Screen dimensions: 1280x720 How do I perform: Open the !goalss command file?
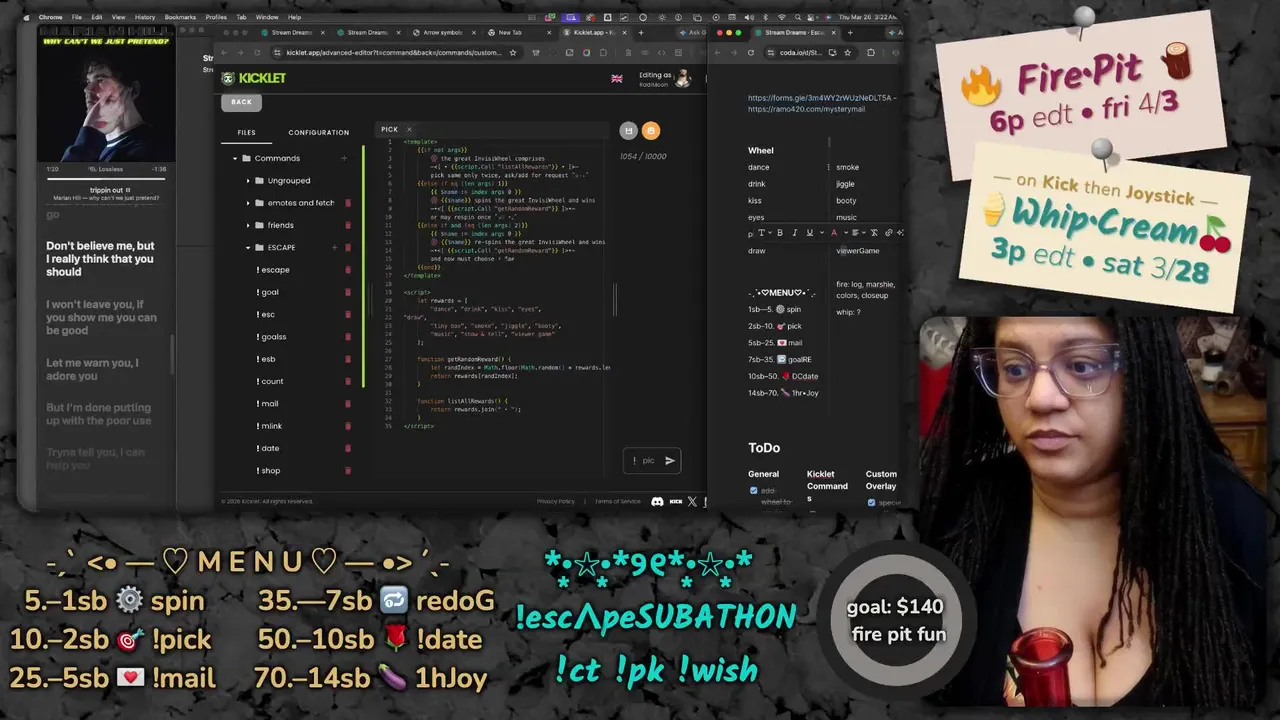tap(272, 337)
